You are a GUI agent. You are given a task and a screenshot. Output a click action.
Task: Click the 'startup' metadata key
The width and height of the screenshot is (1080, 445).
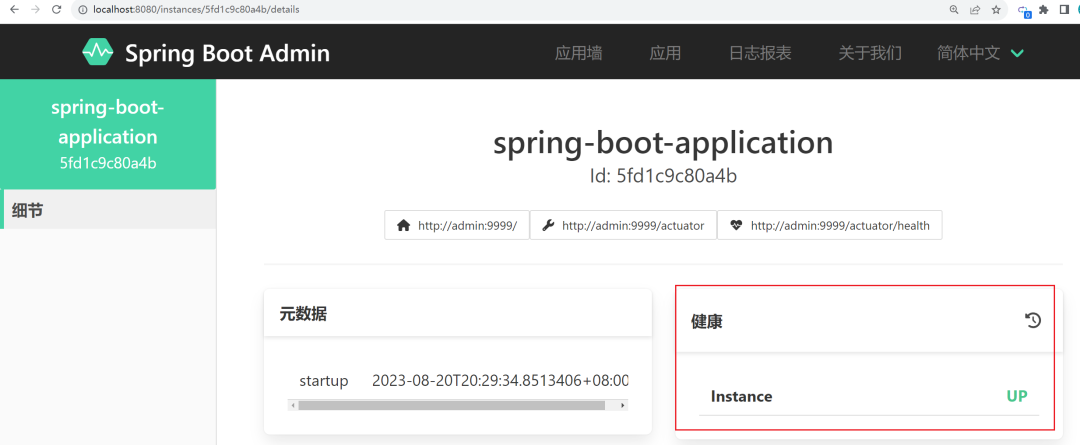pos(324,381)
